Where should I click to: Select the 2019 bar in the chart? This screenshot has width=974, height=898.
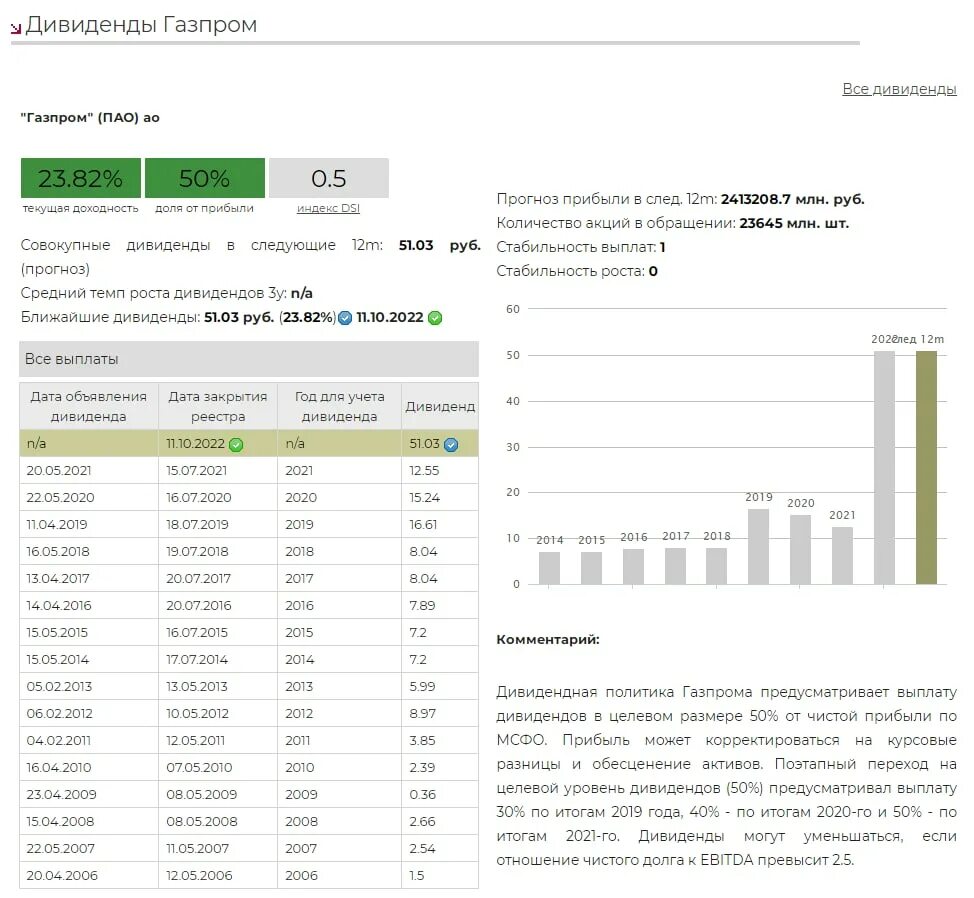[758, 547]
